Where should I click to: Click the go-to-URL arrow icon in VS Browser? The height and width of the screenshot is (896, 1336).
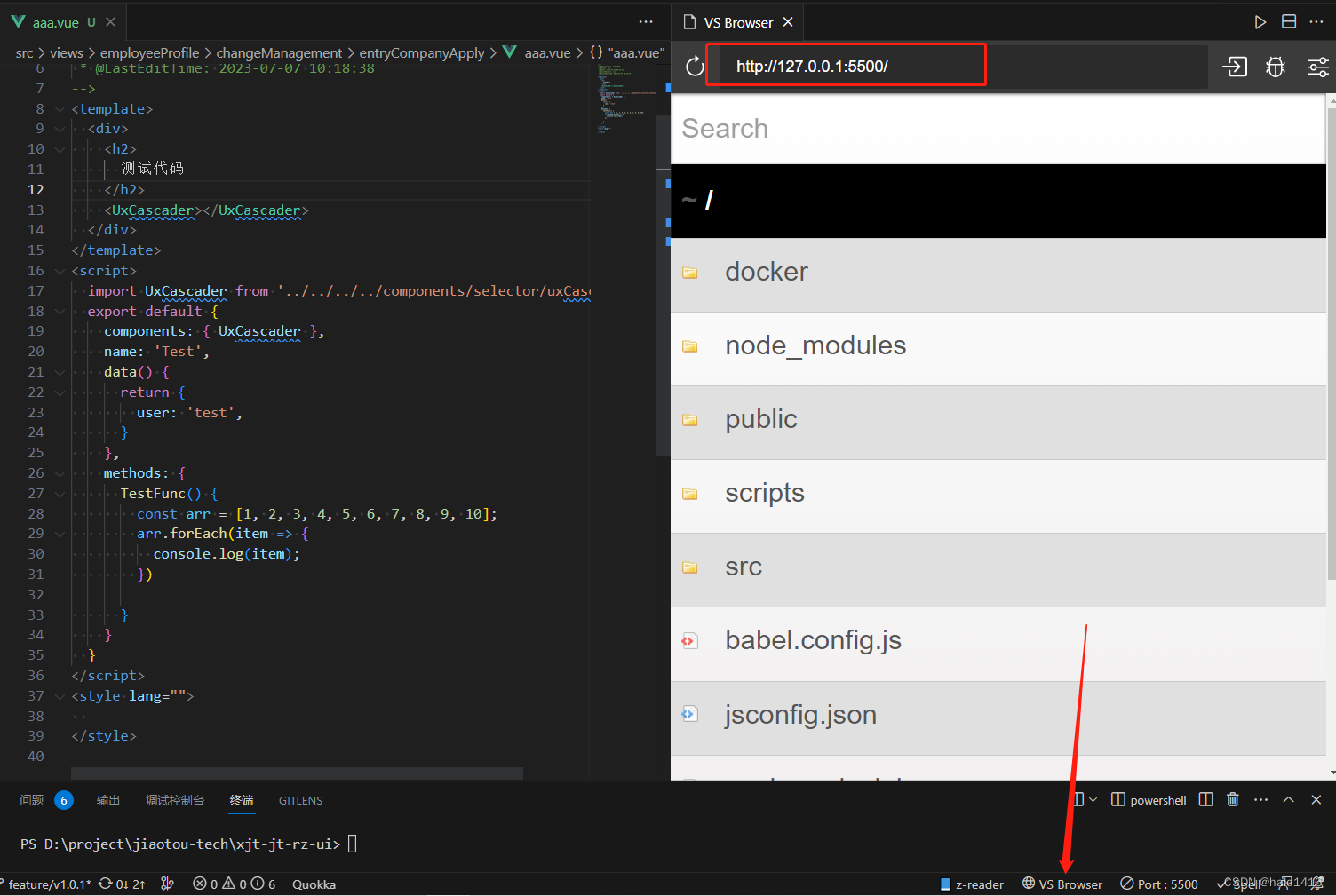click(1235, 67)
